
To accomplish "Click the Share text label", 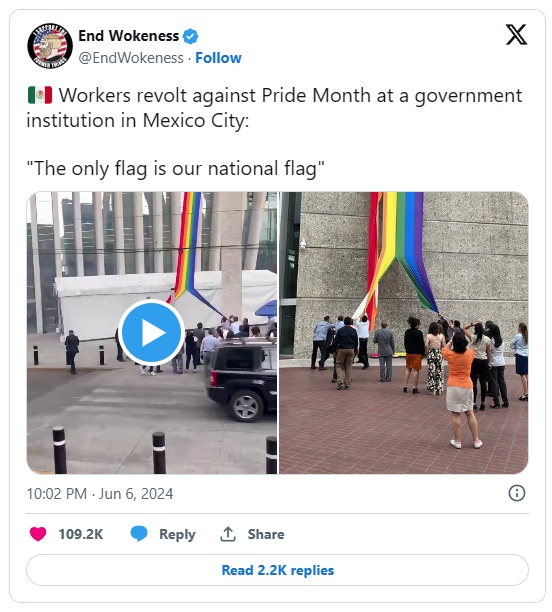I will point(266,534).
